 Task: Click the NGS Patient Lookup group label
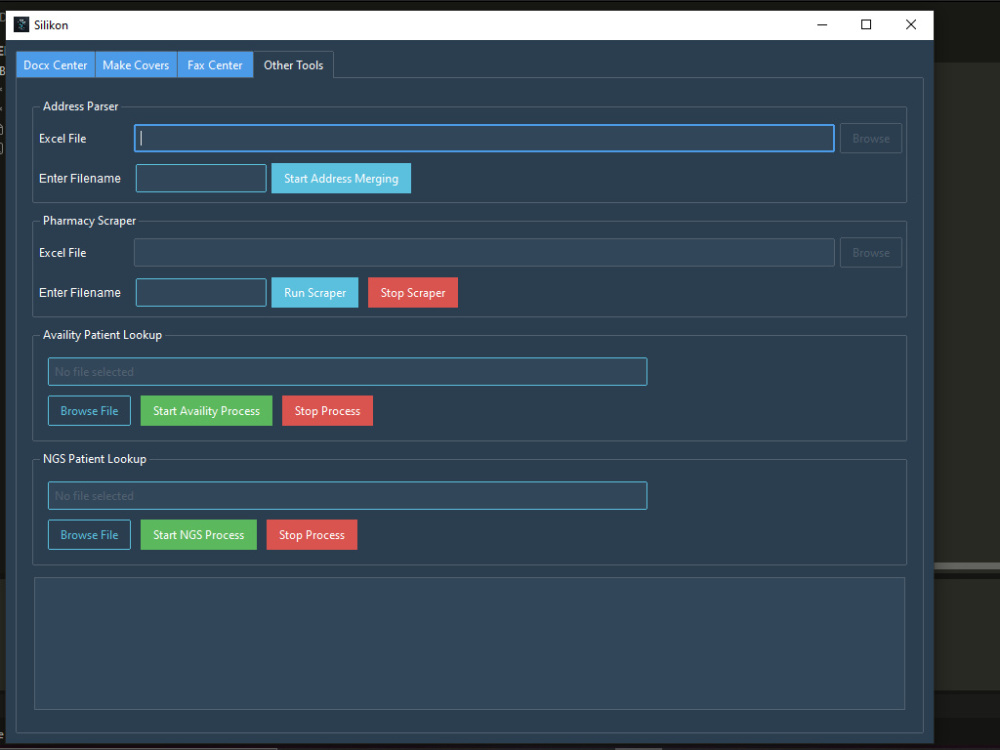[94, 459]
